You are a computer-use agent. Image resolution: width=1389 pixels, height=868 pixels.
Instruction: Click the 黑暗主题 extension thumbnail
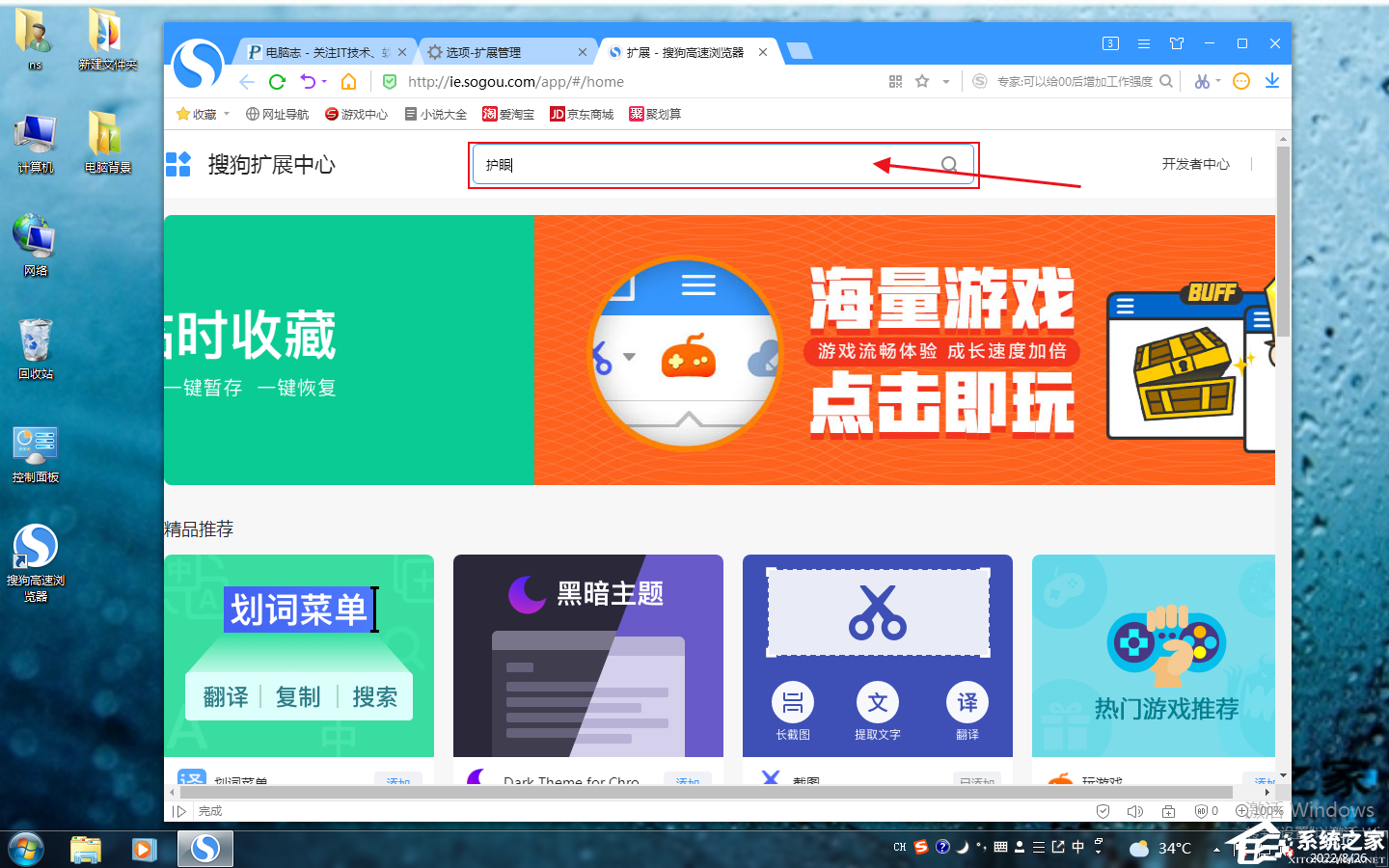coord(587,656)
